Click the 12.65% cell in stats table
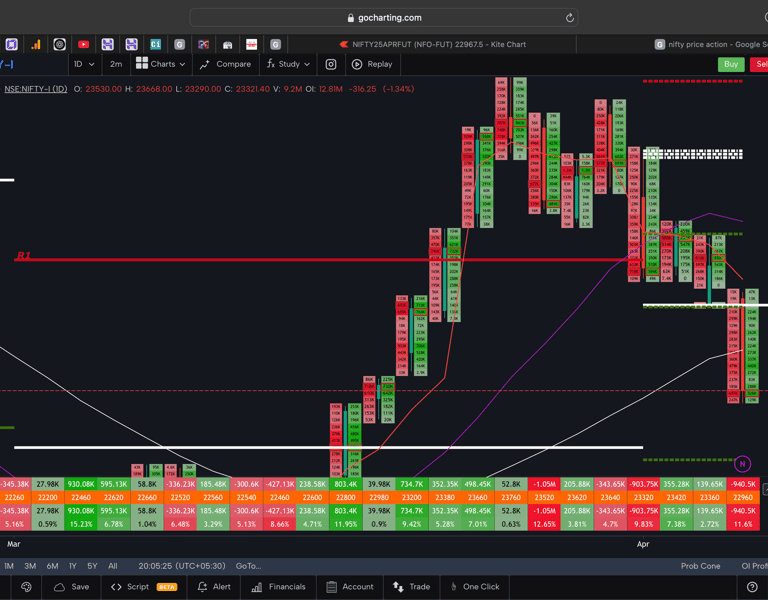Image resolution: width=768 pixels, height=600 pixels. point(544,524)
